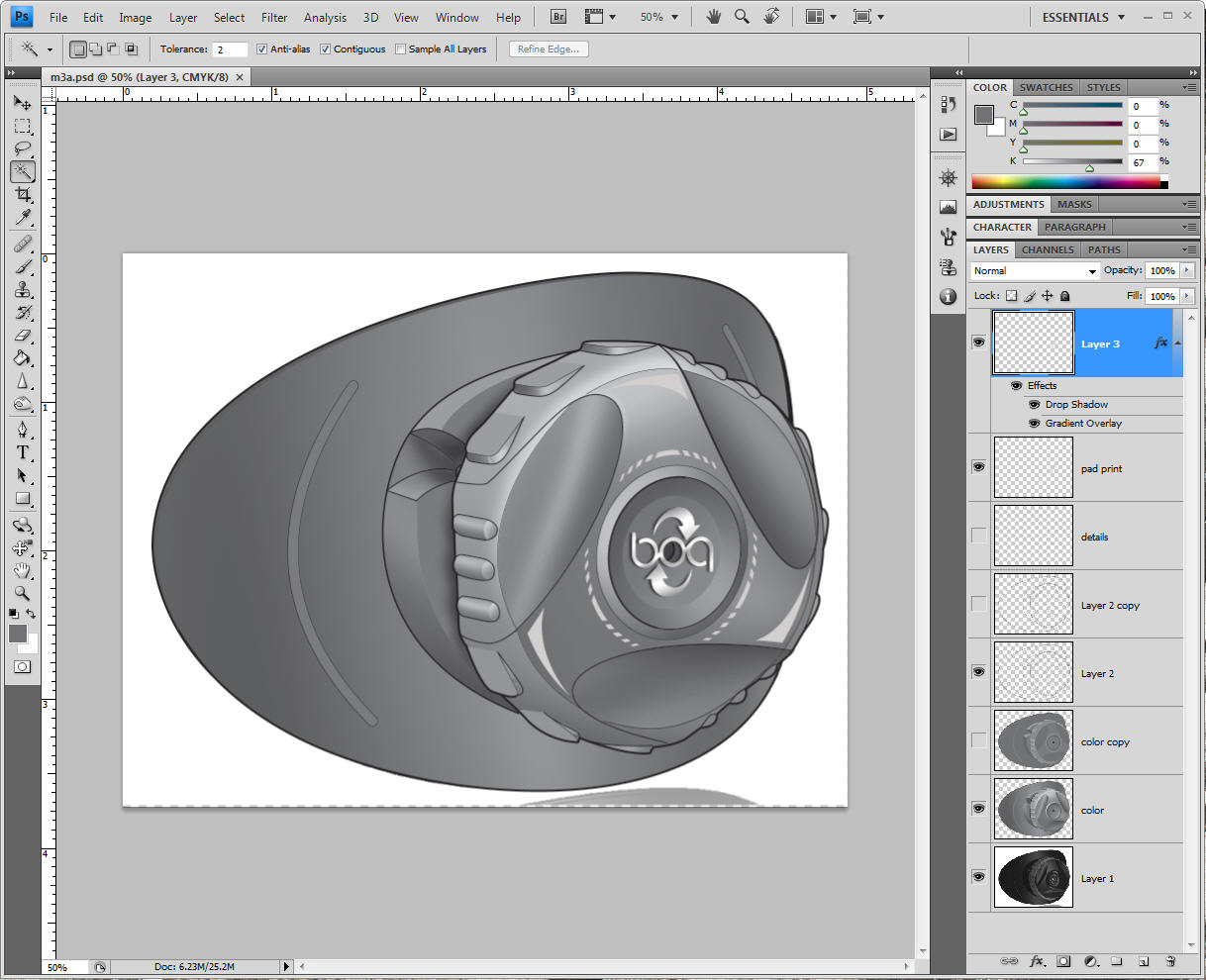Collapse Layer 3 effects list
Image resolution: width=1206 pixels, height=980 pixels.
(1178, 343)
